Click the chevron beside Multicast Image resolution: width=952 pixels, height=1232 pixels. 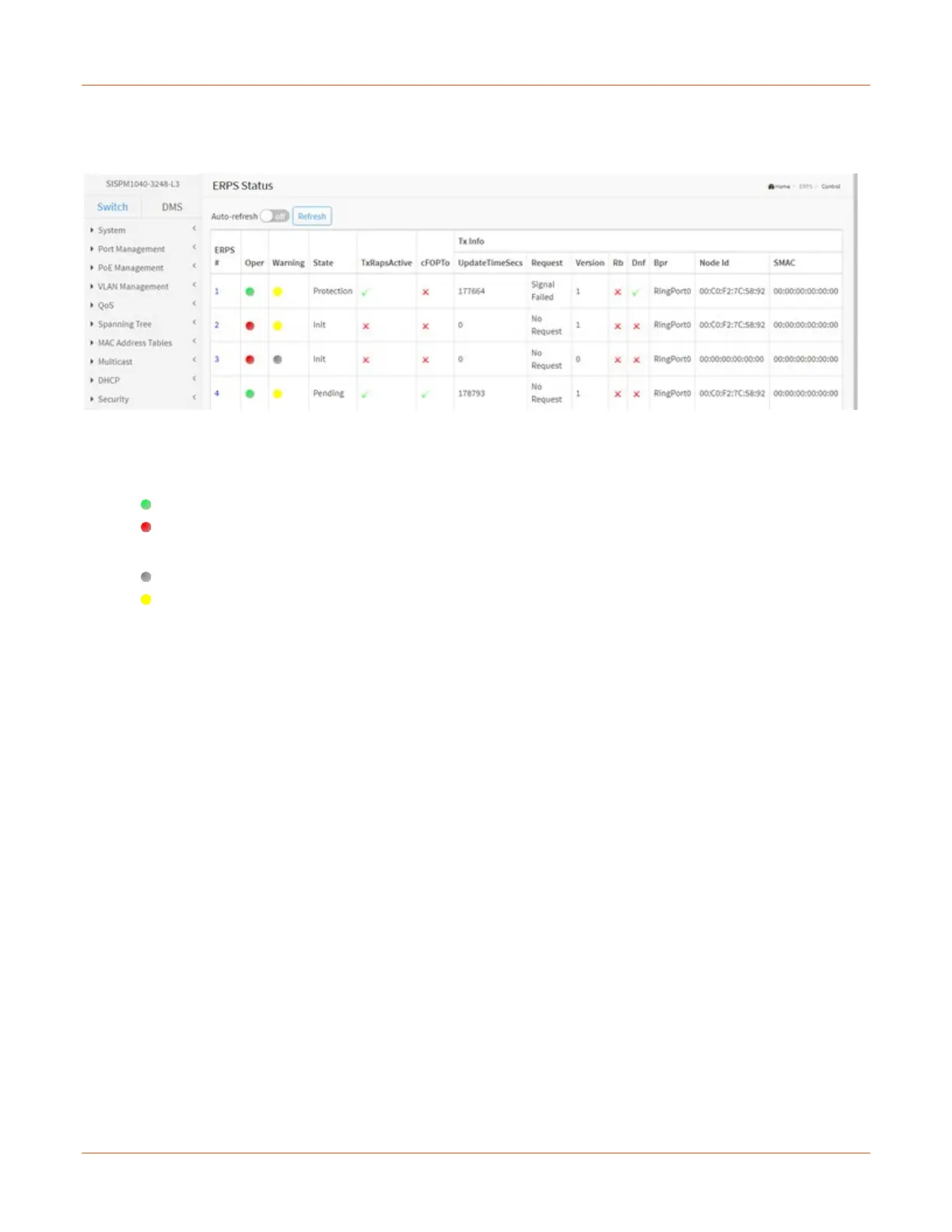point(194,360)
